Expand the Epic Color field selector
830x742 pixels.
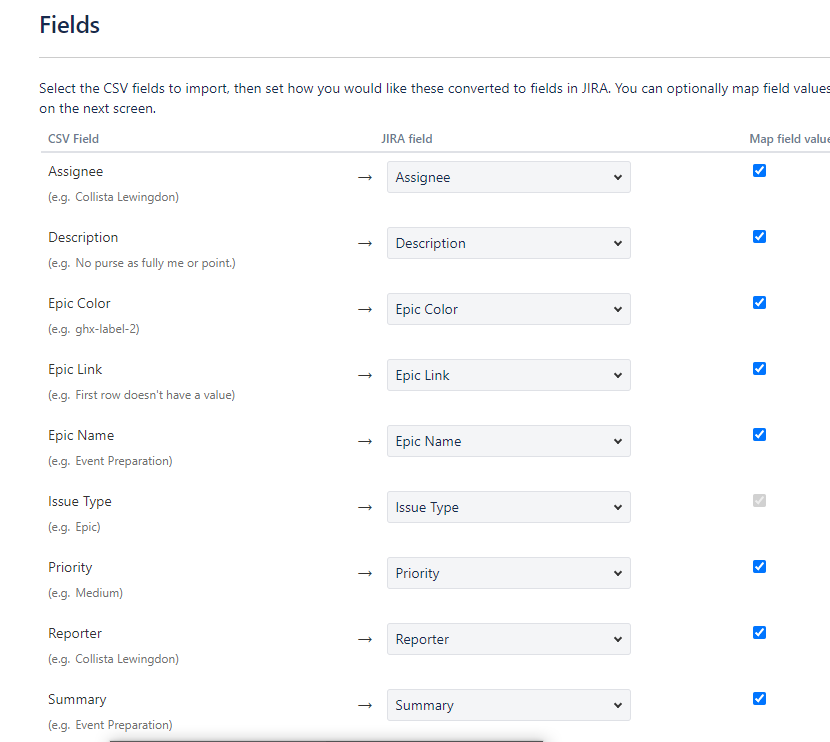click(x=509, y=309)
